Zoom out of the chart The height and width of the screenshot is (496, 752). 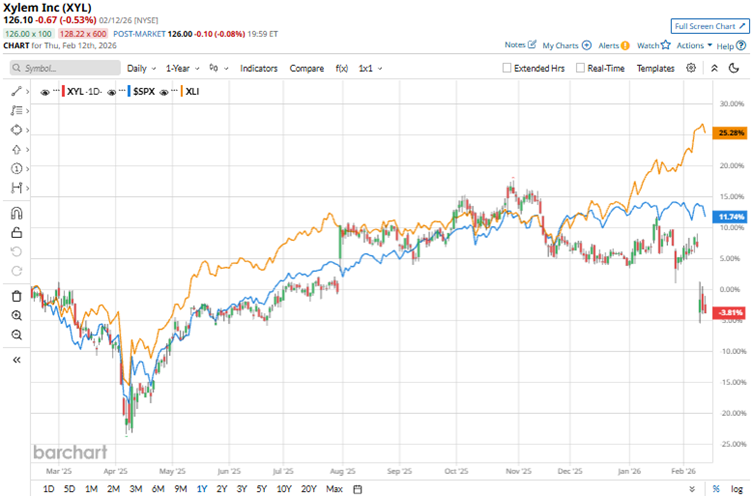[x=16, y=334]
